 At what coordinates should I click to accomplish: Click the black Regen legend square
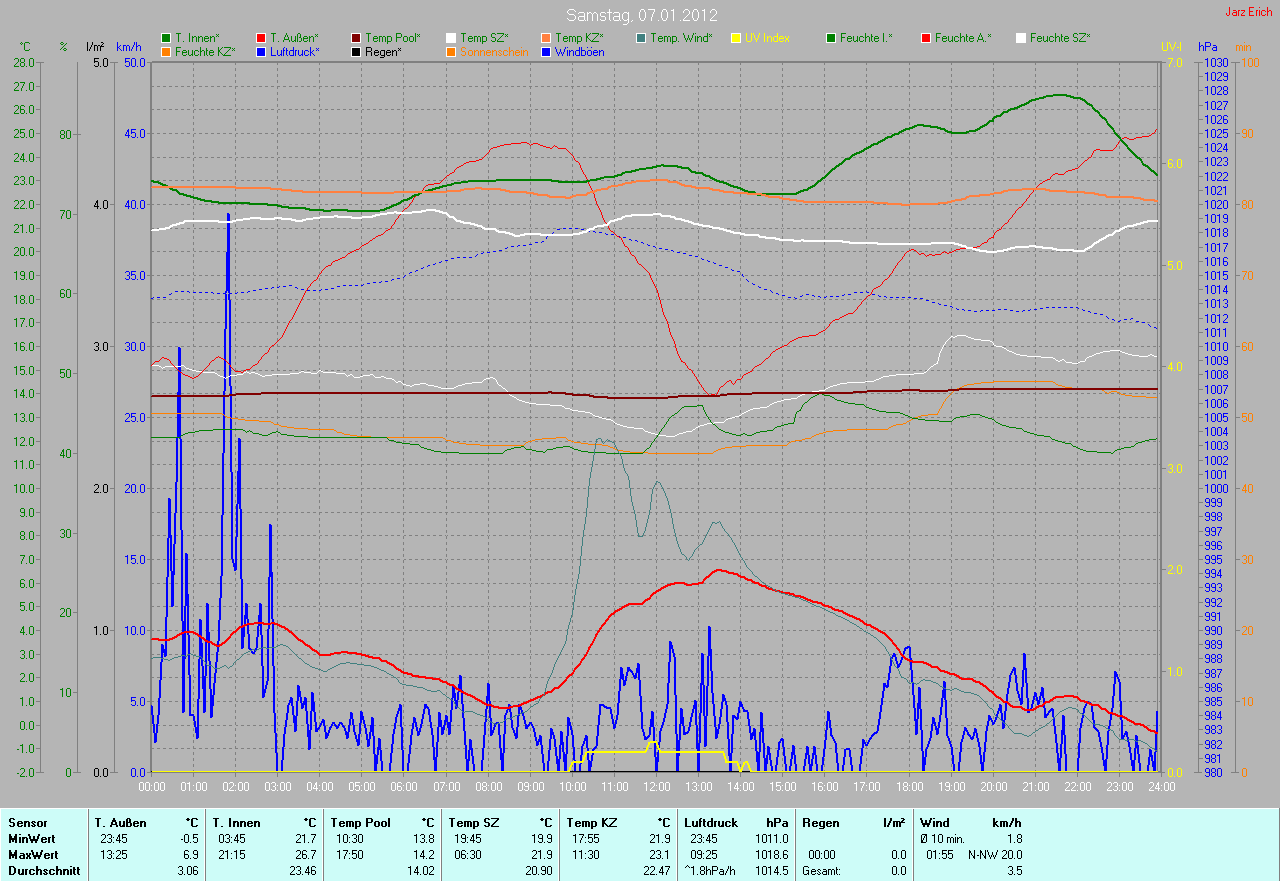[x=356, y=51]
